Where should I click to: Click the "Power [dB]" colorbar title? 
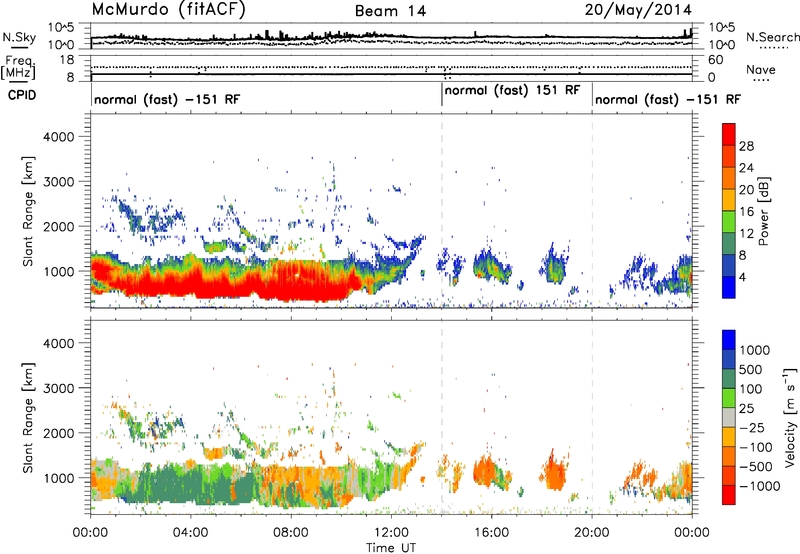click(x=764, y=211)
